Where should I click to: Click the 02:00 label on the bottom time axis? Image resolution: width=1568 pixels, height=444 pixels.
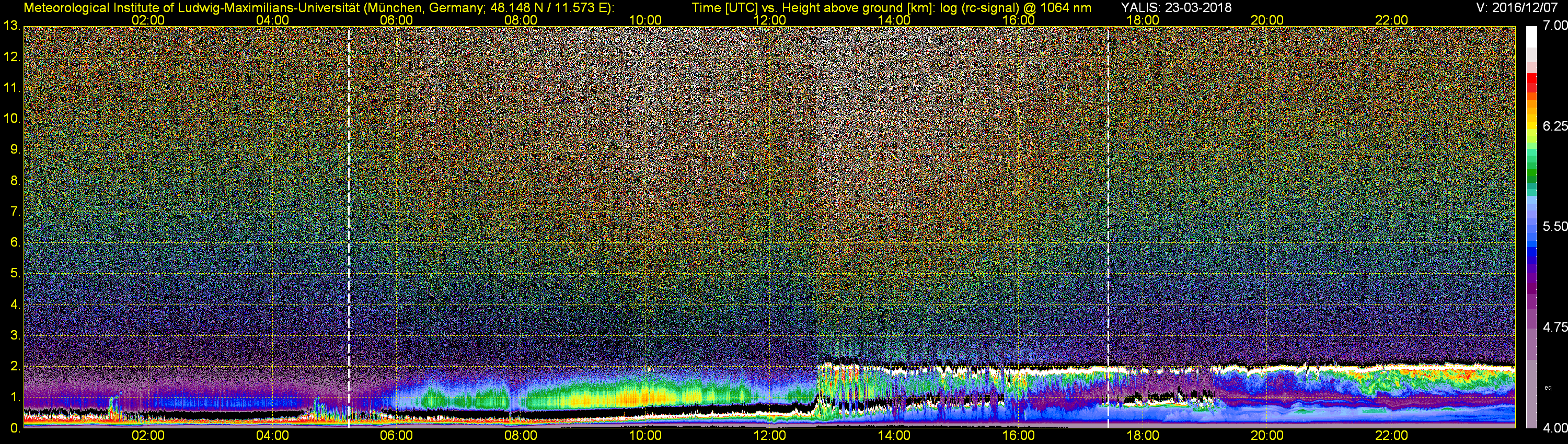148,436
